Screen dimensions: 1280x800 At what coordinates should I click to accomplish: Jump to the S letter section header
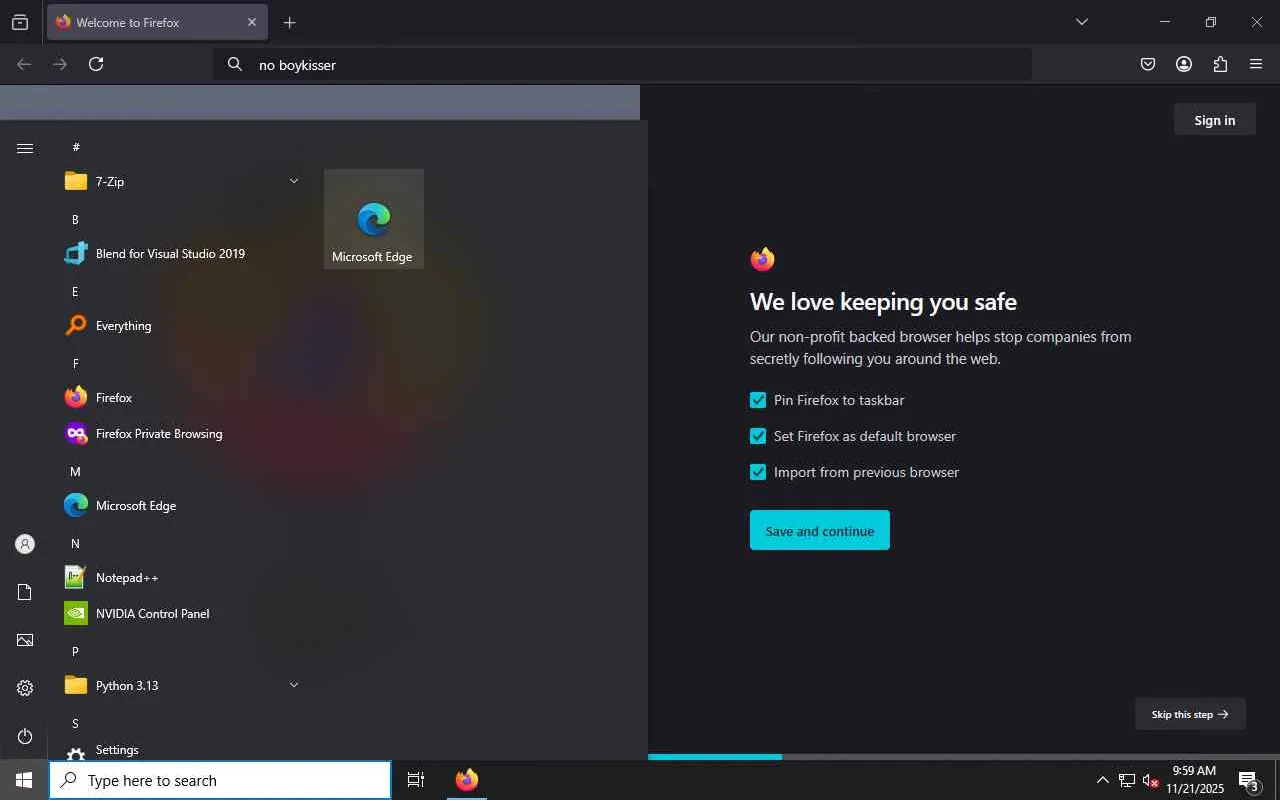point(75,723)
